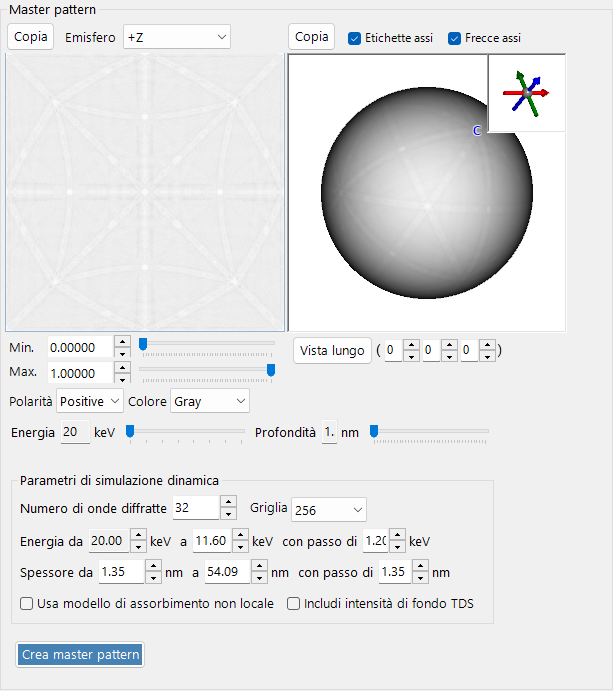Viewport: 613px width, 691px height.
Task: Increase the Min. value with up arrow
Action: click(123, 342)
